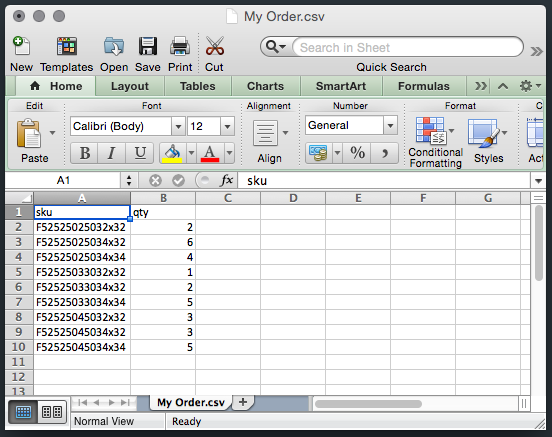Switch to the Formulas ribbon tab
This screenshot has height=437, width=552.
tap(424, 86)
